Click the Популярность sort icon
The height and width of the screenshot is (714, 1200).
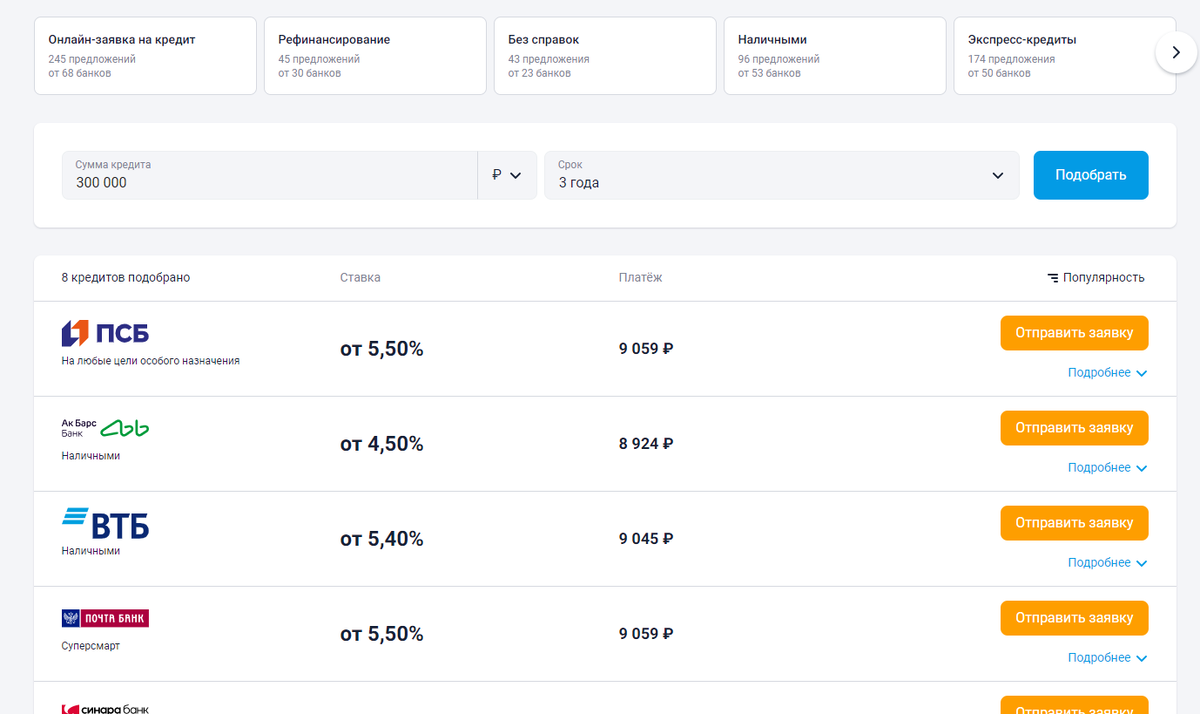tap(1052, 278)
